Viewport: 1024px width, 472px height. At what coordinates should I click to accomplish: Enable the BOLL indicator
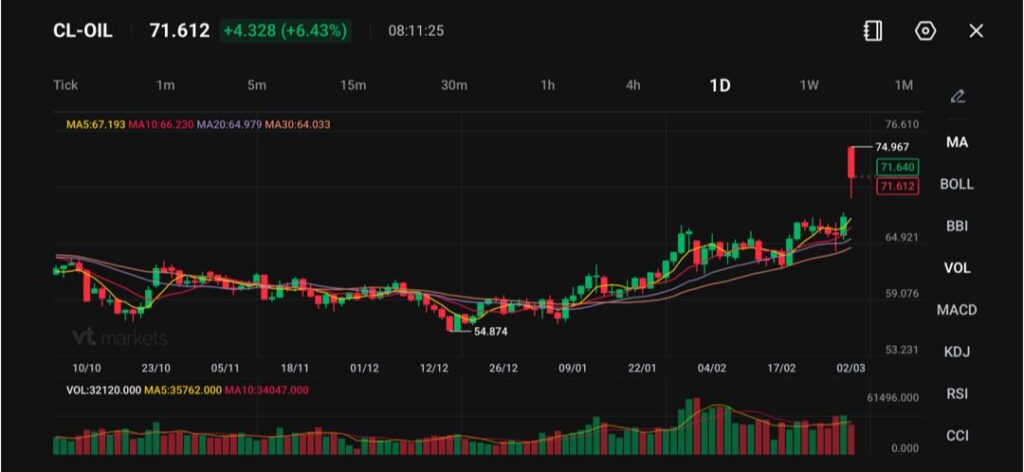click(957, 184)
